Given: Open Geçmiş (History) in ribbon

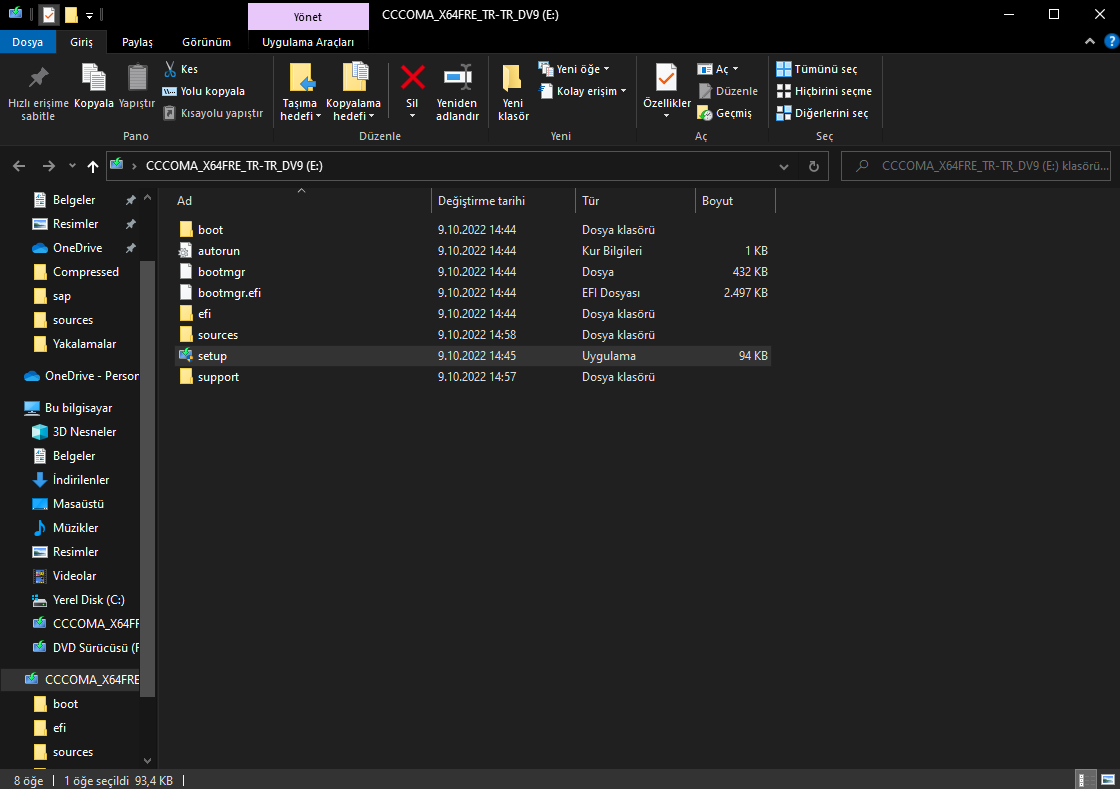Looking at the screenshot, I should [725, 113].
